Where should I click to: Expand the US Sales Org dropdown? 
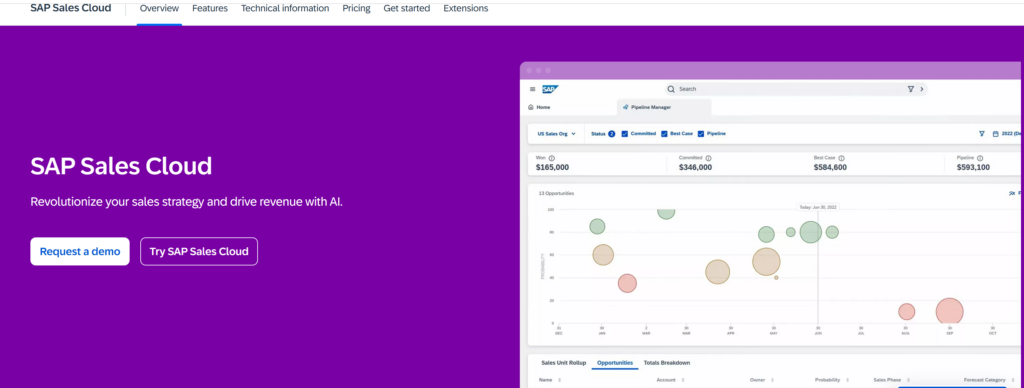coord(556,133)
